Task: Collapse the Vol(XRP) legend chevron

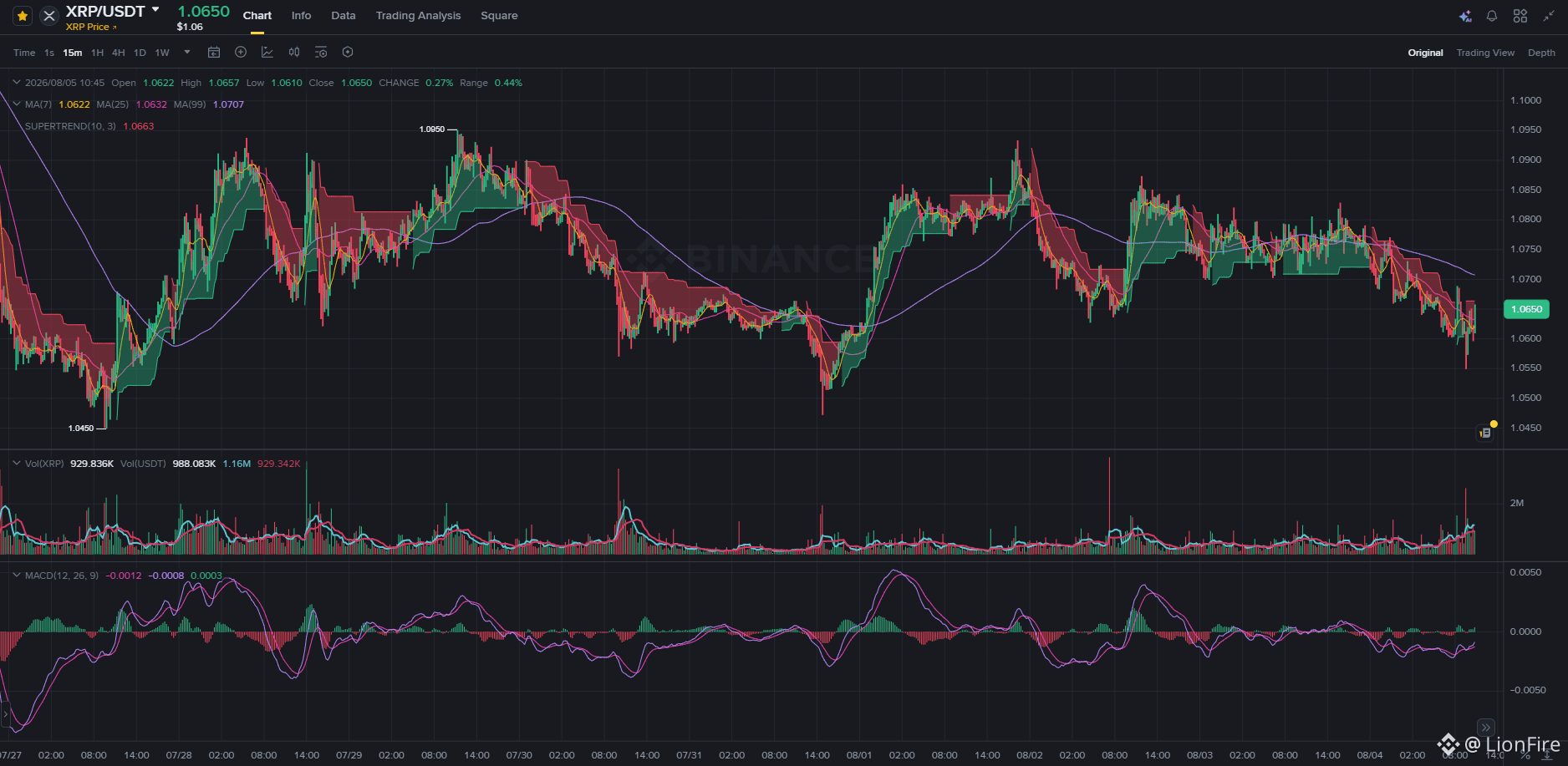Action: 16,463
